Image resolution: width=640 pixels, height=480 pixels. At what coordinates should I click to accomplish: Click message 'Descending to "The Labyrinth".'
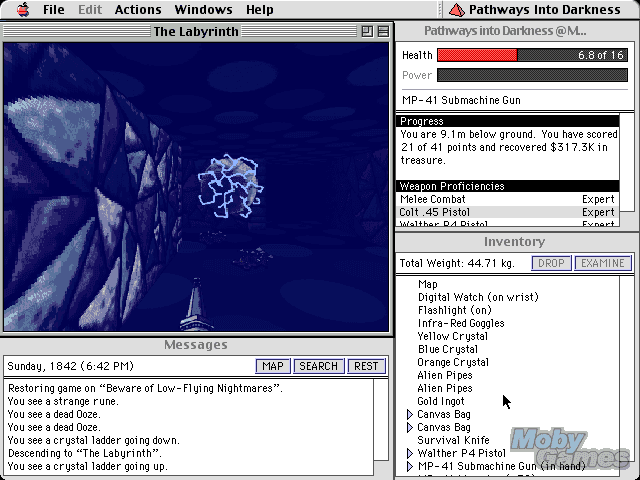[x=85, y=453]
